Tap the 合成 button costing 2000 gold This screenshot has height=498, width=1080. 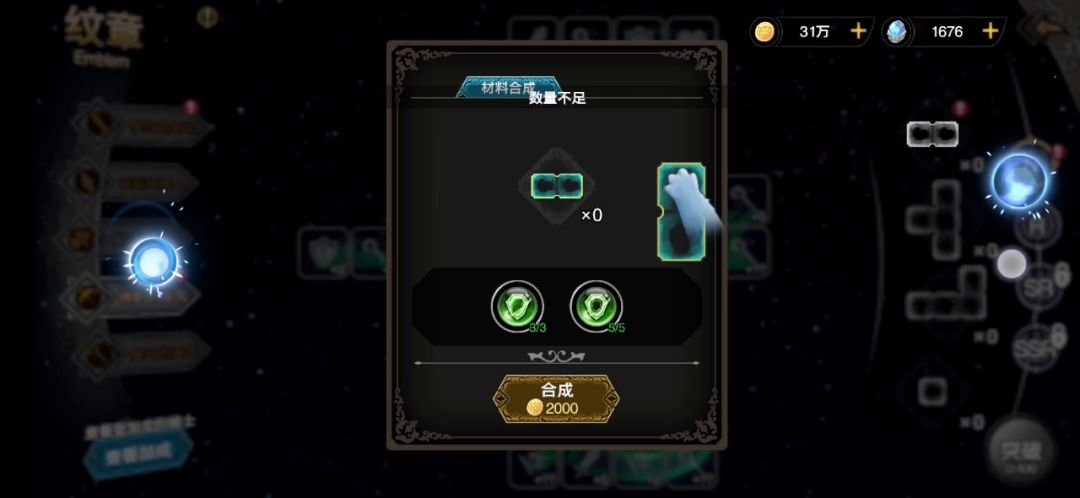(x=556, y=399)
